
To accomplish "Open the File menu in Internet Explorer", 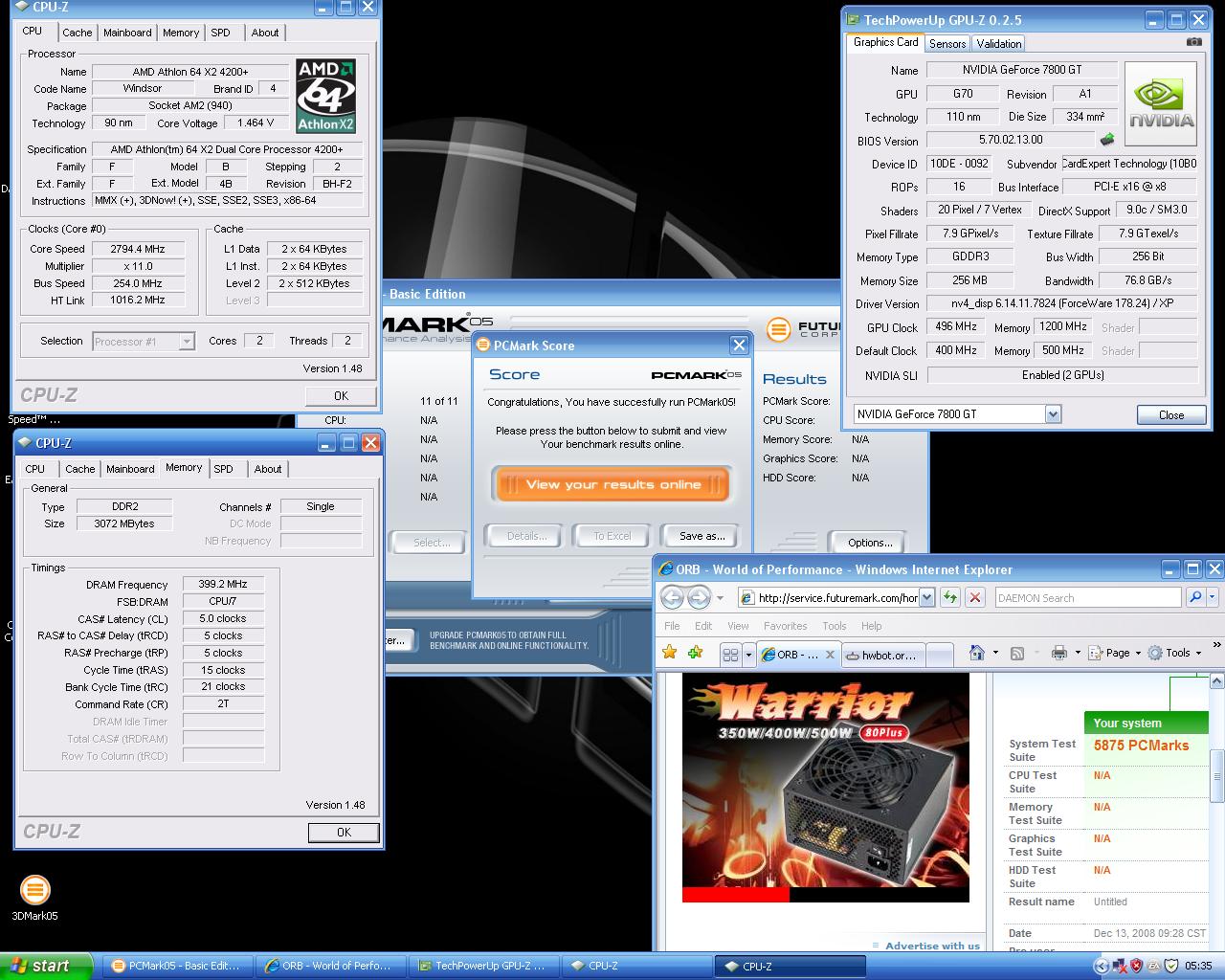I will click(x=672, y=626).
